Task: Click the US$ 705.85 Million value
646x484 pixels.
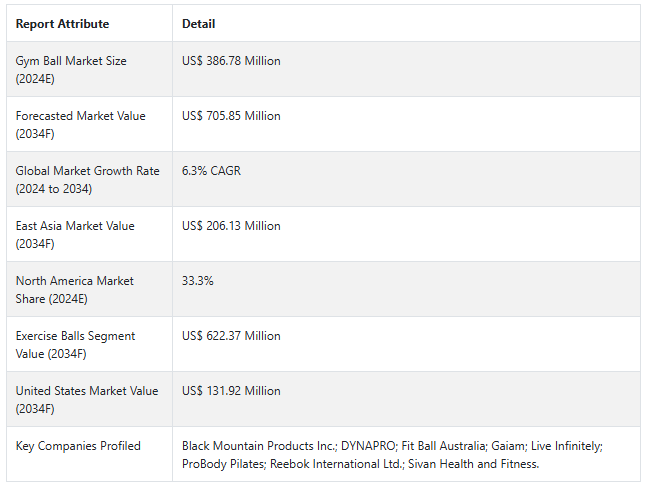Action: point(231,116)
